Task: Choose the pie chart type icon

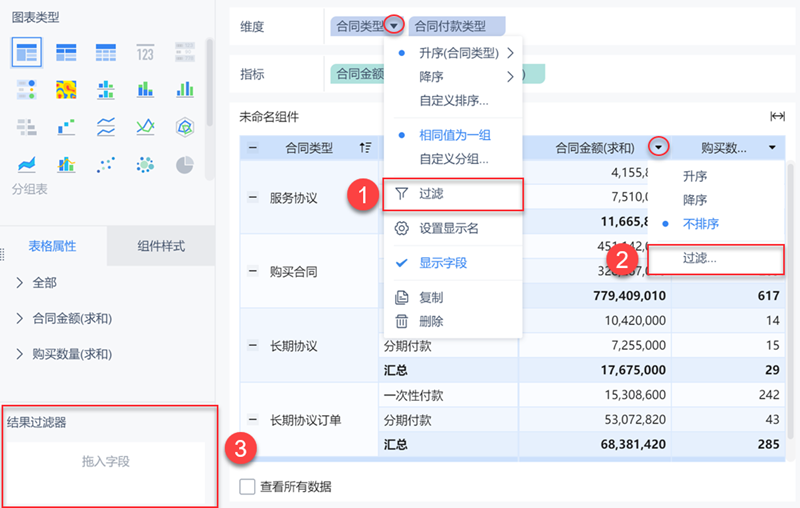Action: tap(184, 163)
